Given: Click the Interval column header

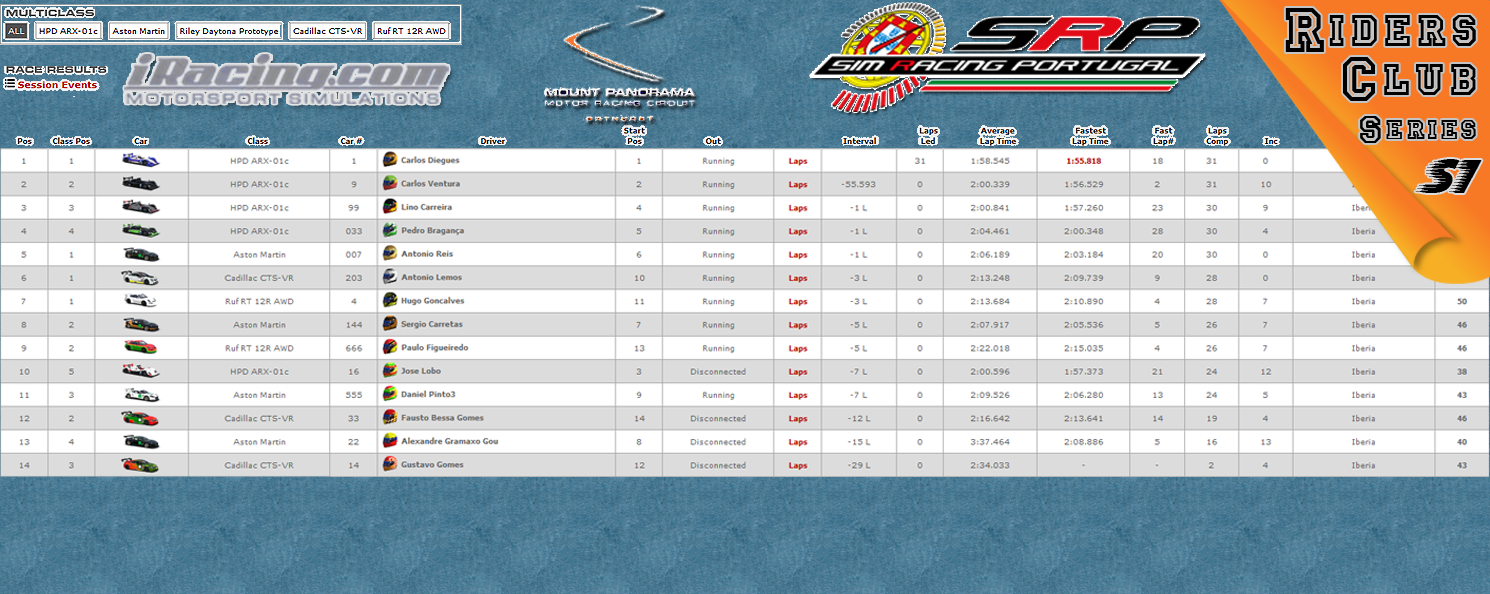Looking at the screenshot, I should (859, 141).
